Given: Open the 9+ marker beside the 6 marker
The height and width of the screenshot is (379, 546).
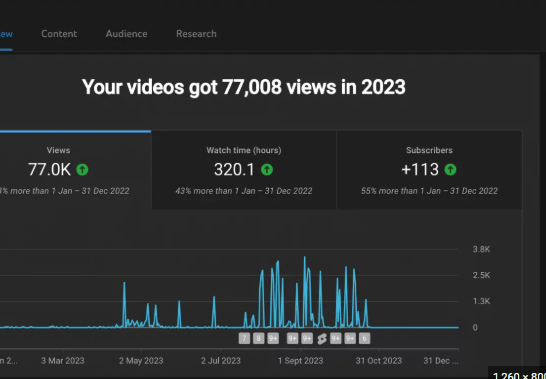Looking at the screenshot, I should pyautogui.click(x=350, y=339).
